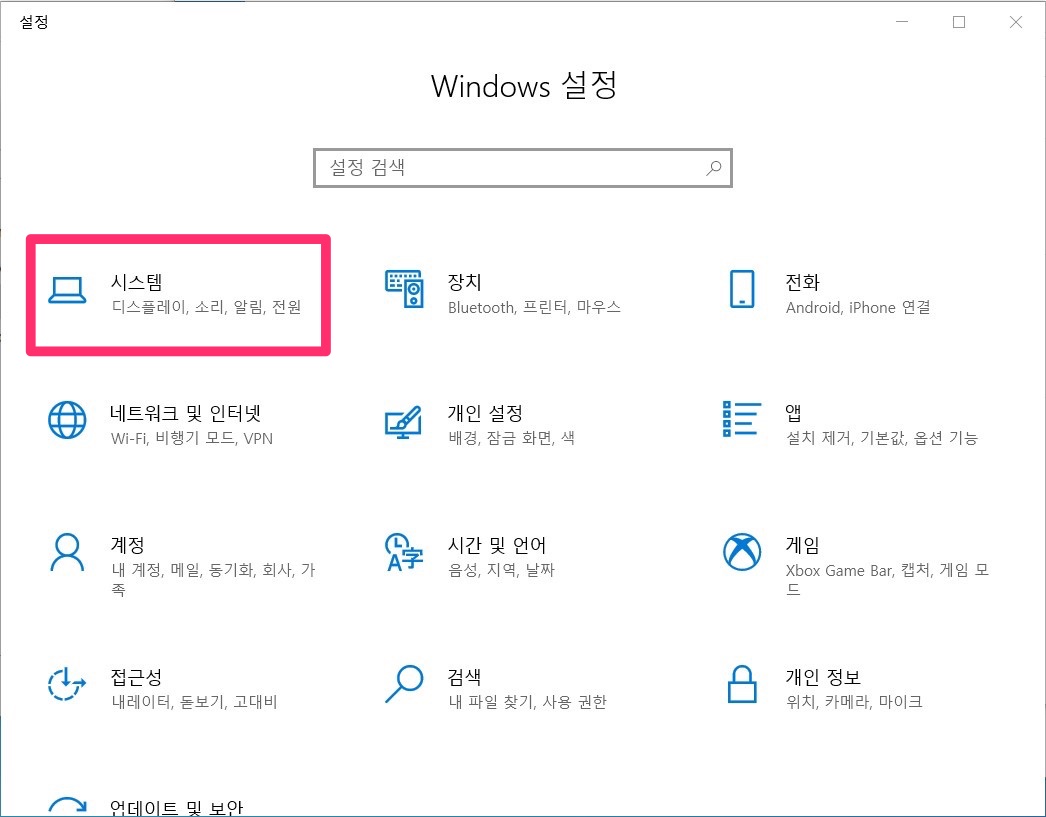Click the text Android, iPhone 연결

pyautogui.click(x=858, y=307)
